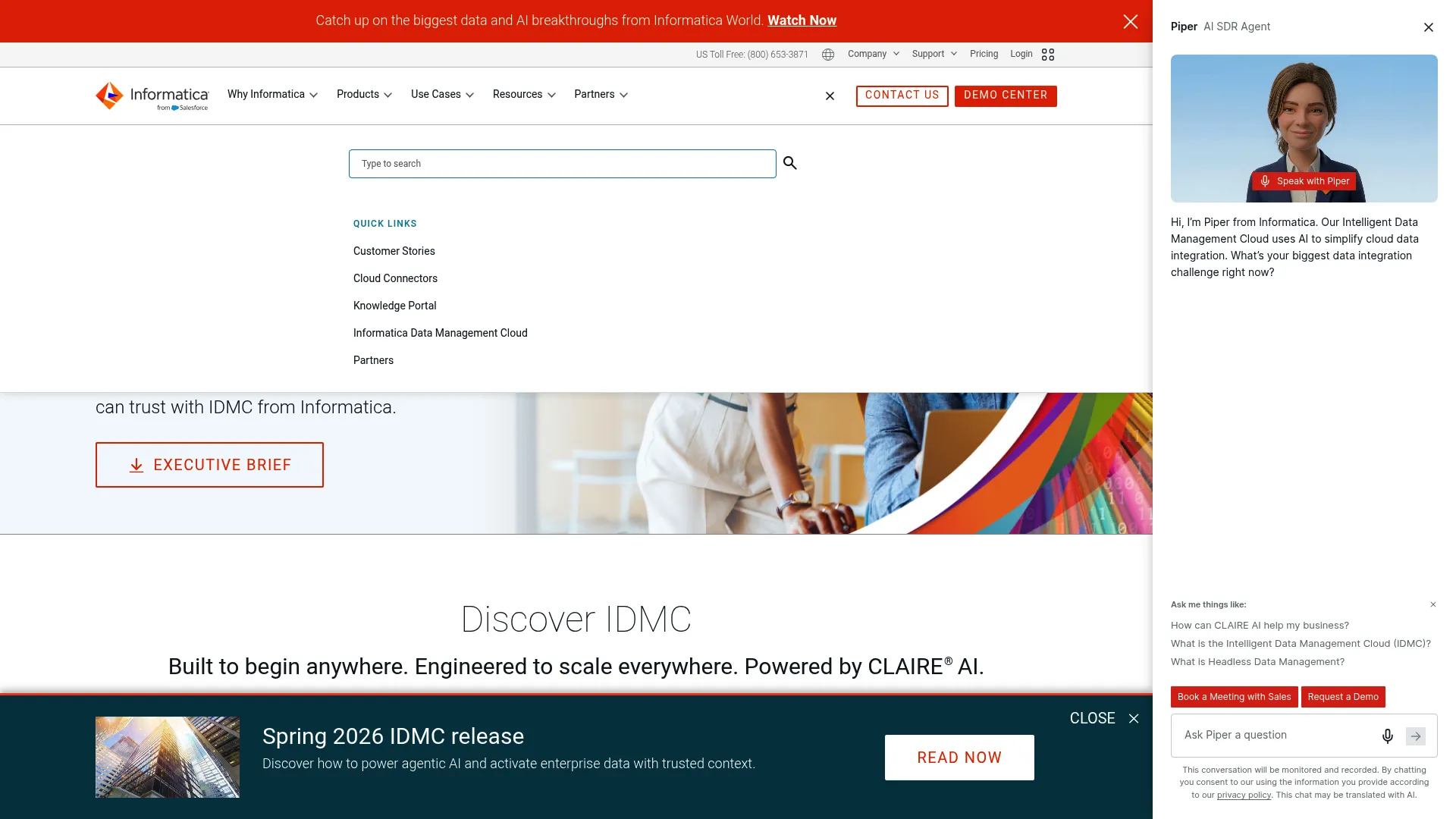Ask 'How can CLAIRE AI help my business?'
Screen dimensions: 1456x819
1260,626
